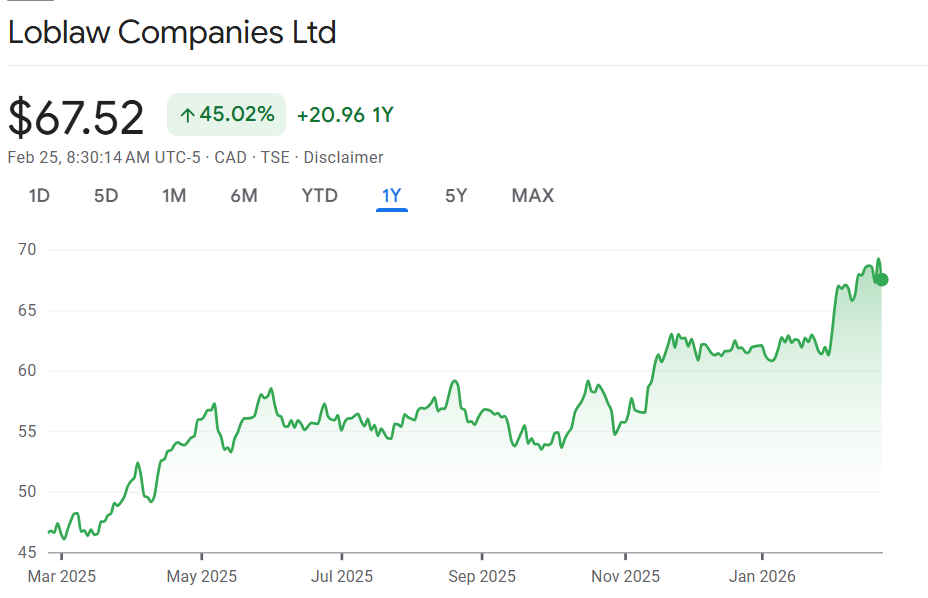This screenshot has height=598, width=928.
Task: Click the active 1Y tab
Action: point(391,196)
